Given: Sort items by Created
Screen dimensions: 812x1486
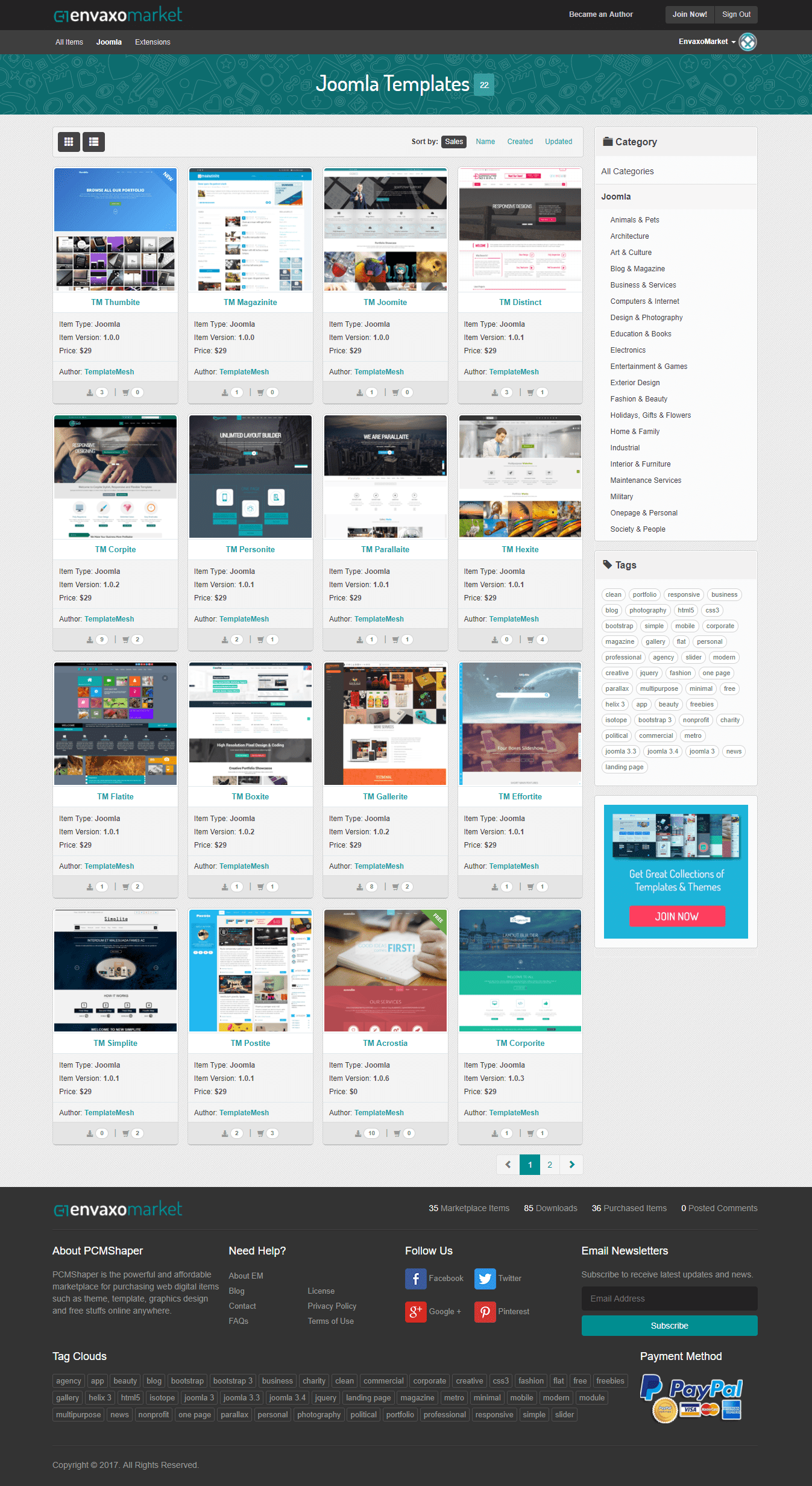Looking at the screenshot, I should point(520,142).
